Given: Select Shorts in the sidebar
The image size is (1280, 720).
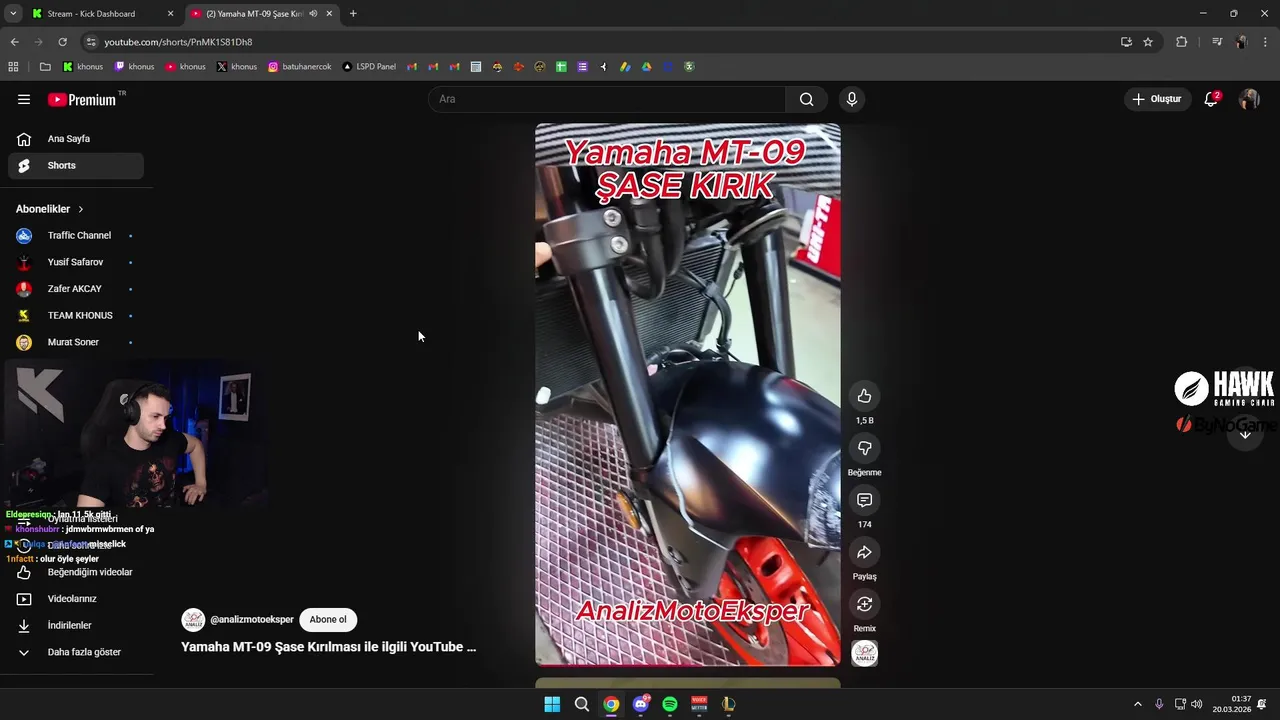Looking at the screenshot, I should coord(76,165).
